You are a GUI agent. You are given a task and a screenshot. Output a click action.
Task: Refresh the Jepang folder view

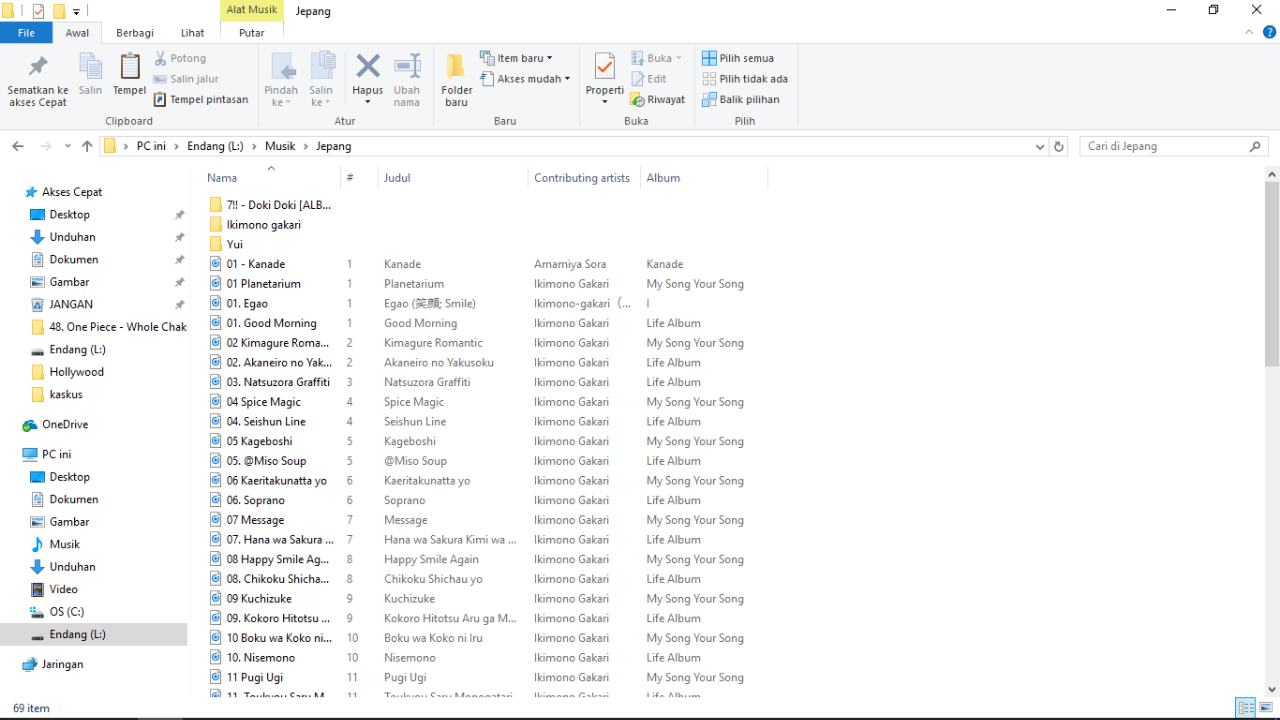pyautogui.click(x=1059, y=146)
